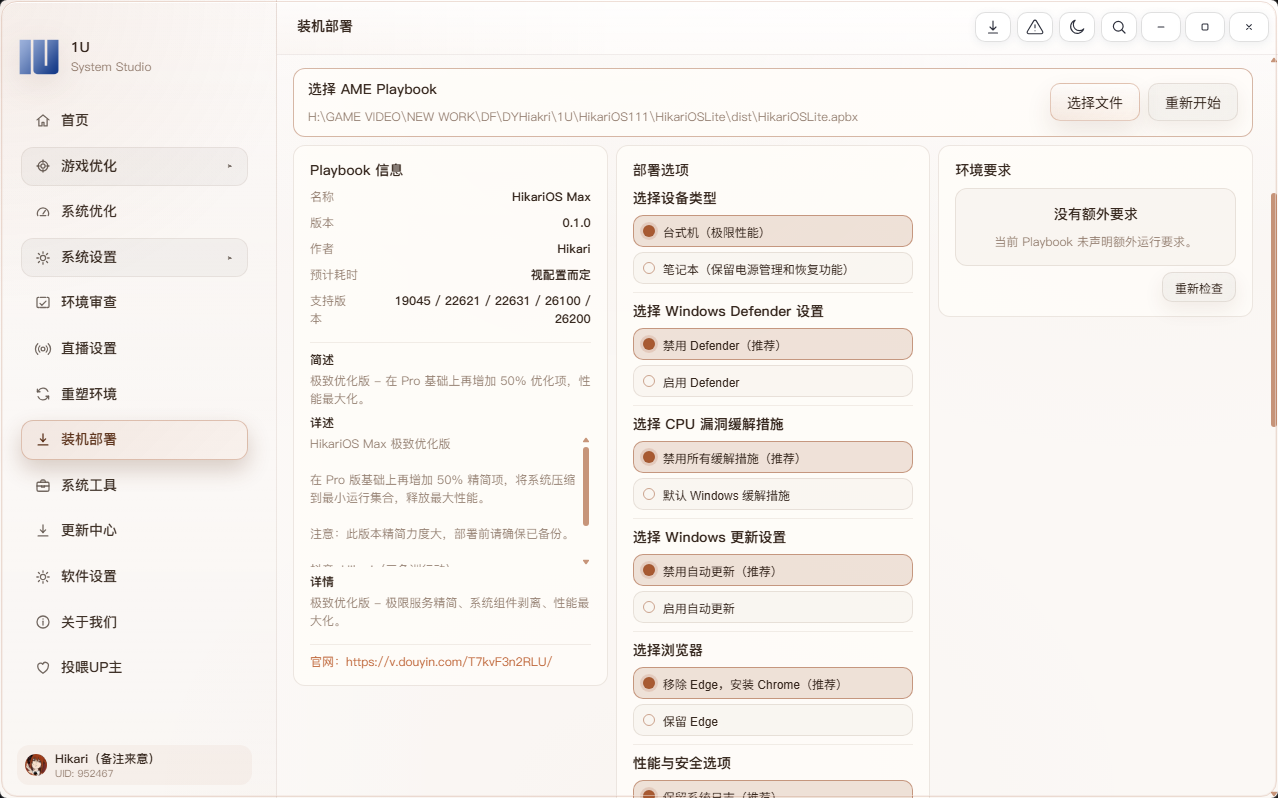
Task: Open search with the magnifier icon
Action: (1119, 27)
